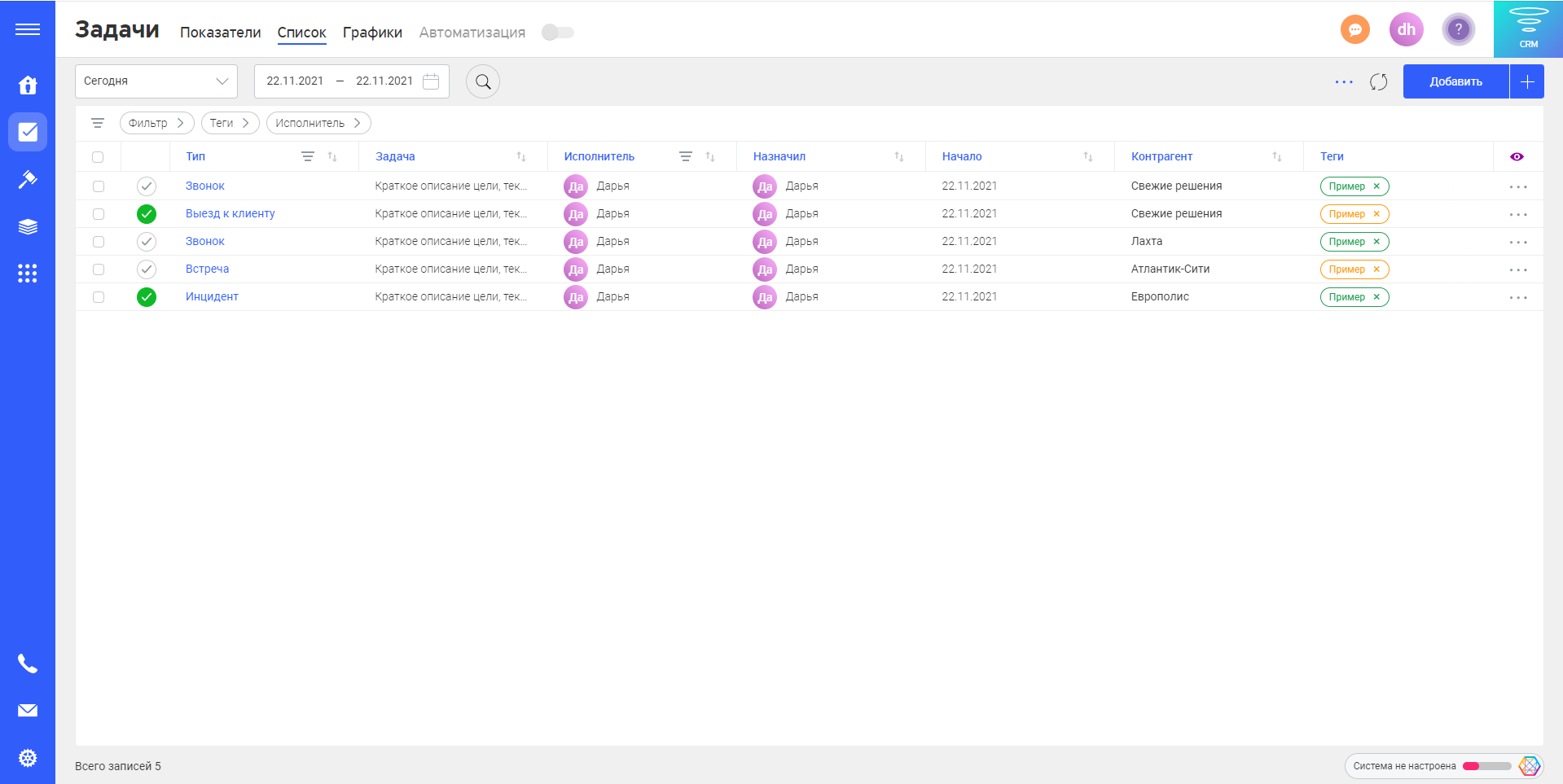
Task: Open filter icon in Тип column header
Action: pyautogui.click(x=308, y=156)
